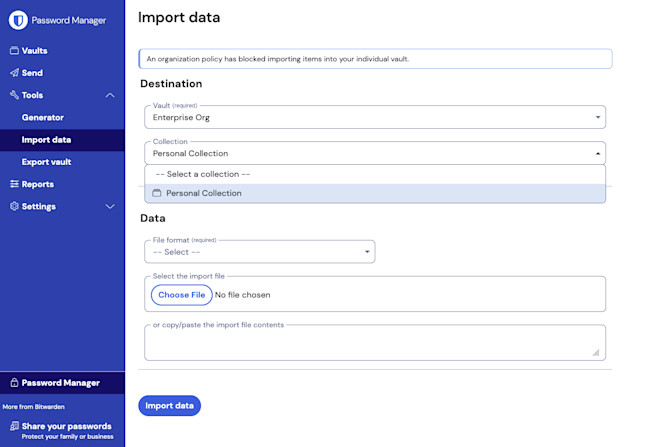Close the Collection dropdown arrow
Image resolution: width=650 pixels, height=447 pixels.
pyautogui.click(x=598, y=153)
